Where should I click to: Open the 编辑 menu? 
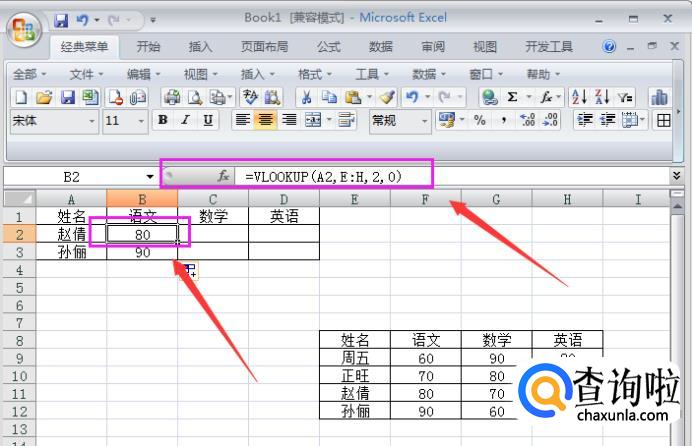(x=143, y=74)
